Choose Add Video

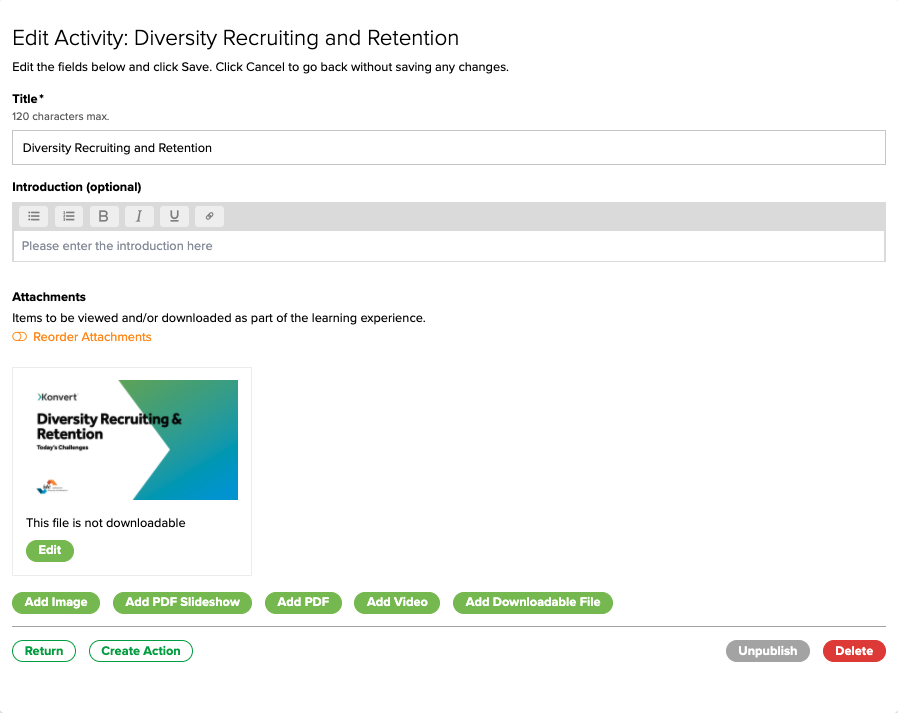click(x=397, y=602)
